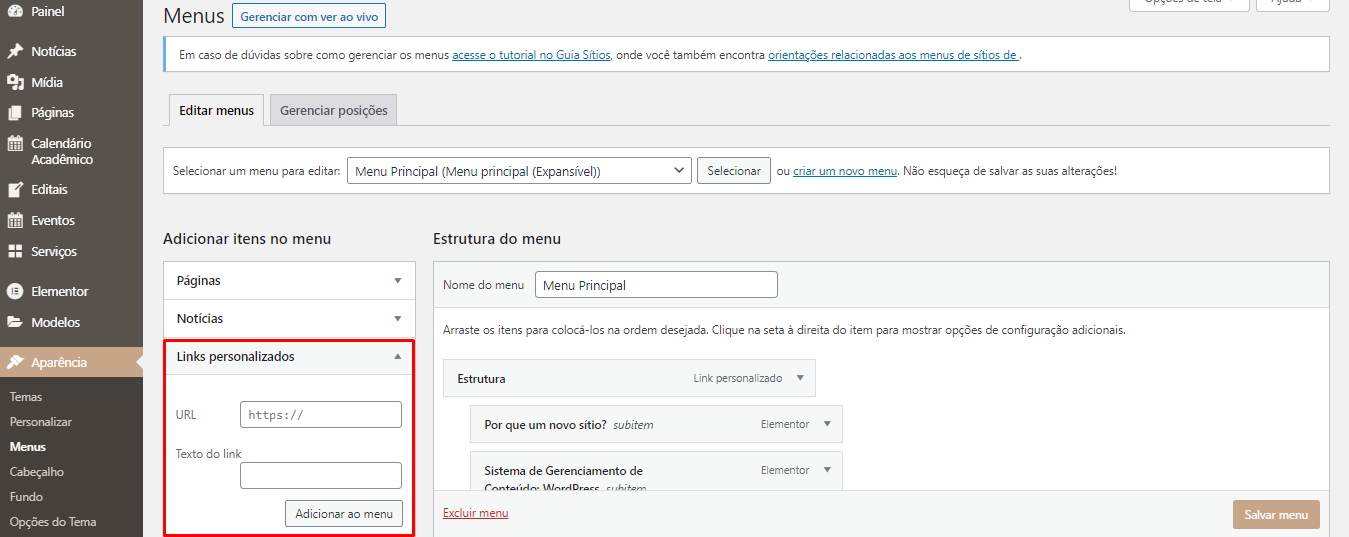Switch to the Gerenciar posições tab
The image size is (1349, 537).
point(333,111)
